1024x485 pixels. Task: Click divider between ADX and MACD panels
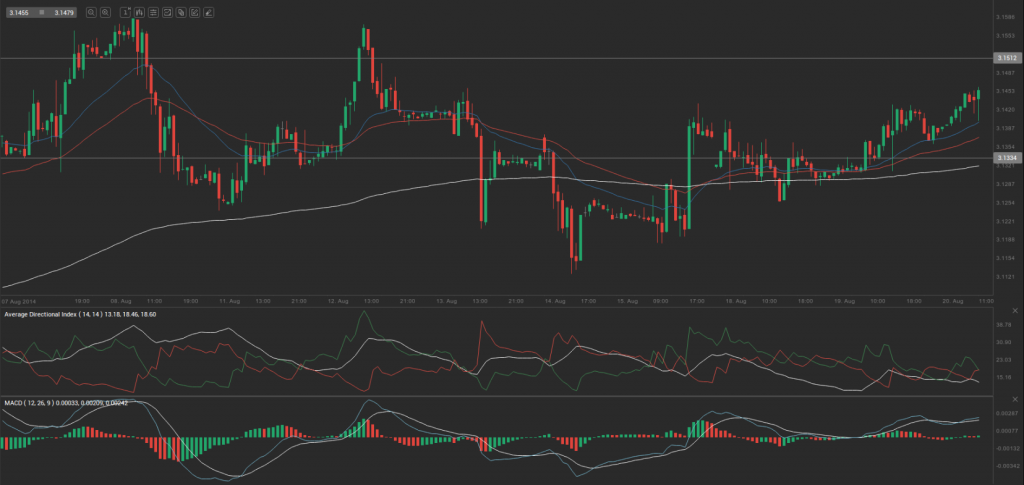tap(500, 396)
